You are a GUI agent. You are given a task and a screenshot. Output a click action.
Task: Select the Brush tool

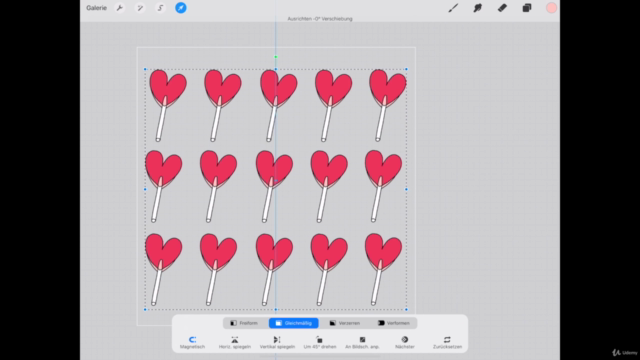tap(453, 8)
